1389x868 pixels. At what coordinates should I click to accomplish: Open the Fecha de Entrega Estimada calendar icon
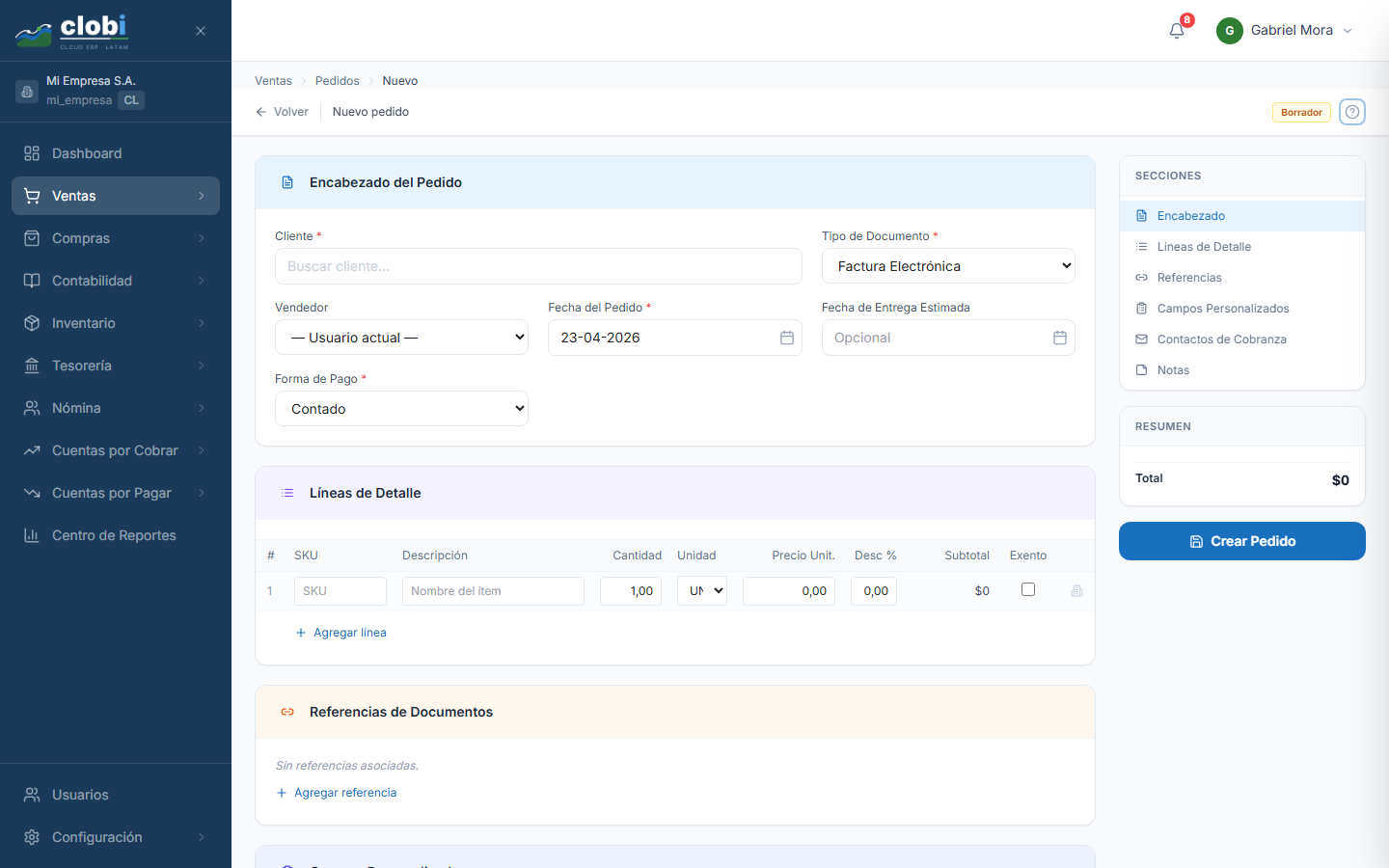[1060, 338]
